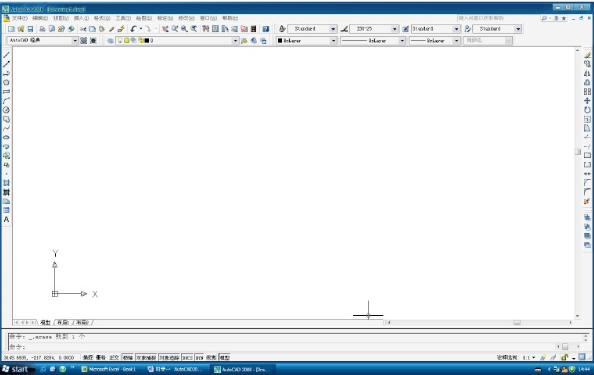
Task: Select the Multiline Text tool (A icon)
Action: tap(6, 219)
